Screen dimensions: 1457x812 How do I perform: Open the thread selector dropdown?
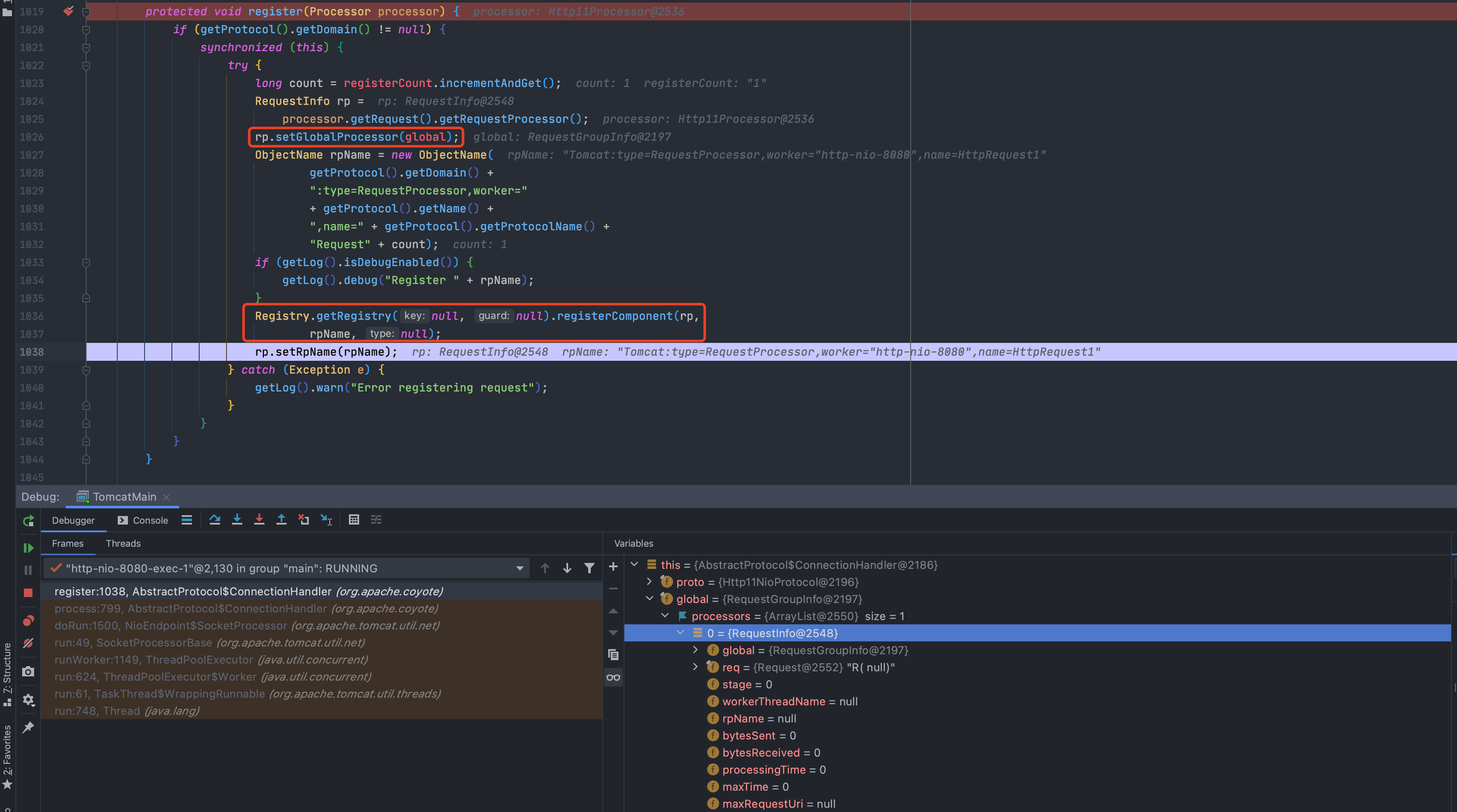519,568
